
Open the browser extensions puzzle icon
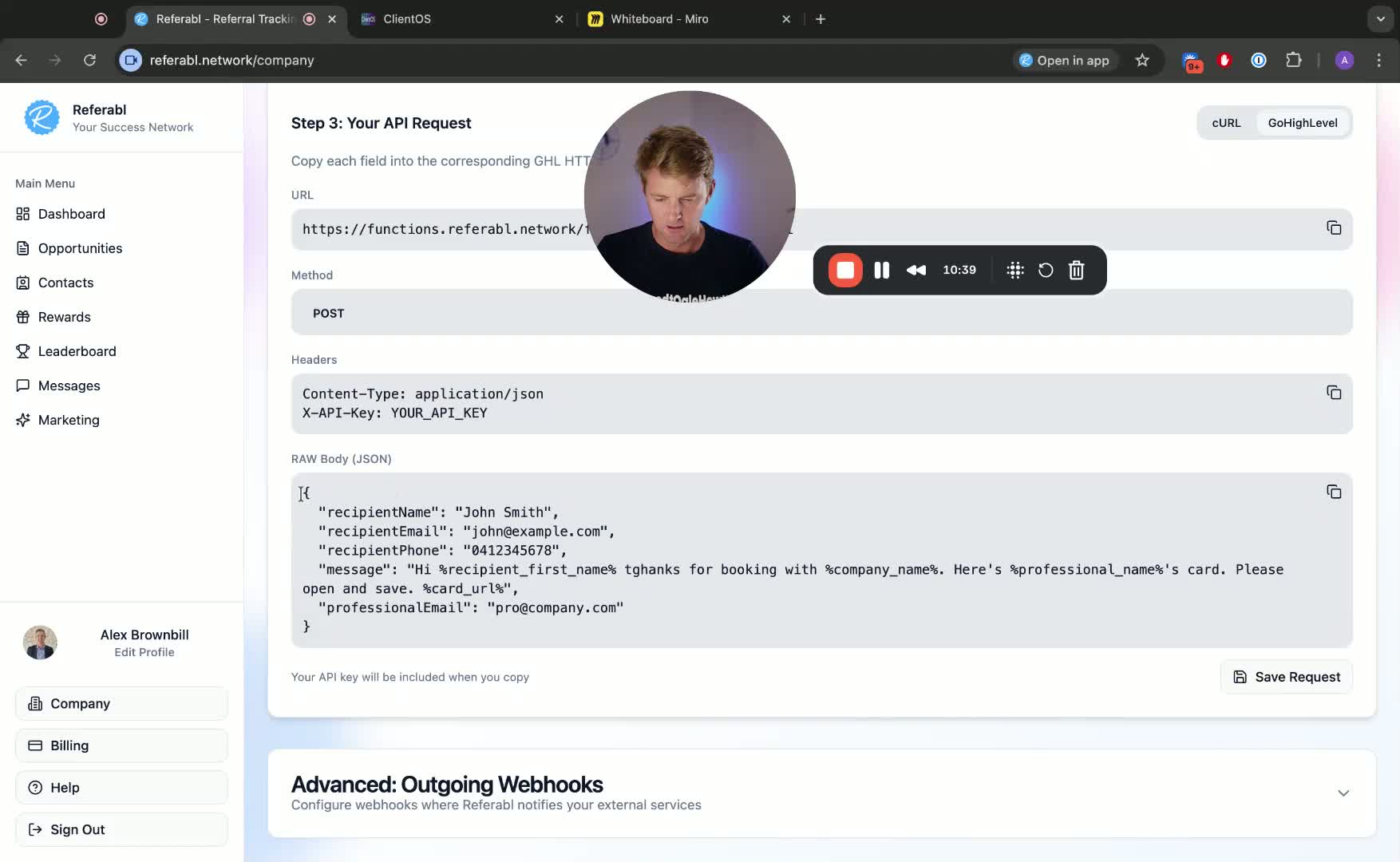[1294, 60]
